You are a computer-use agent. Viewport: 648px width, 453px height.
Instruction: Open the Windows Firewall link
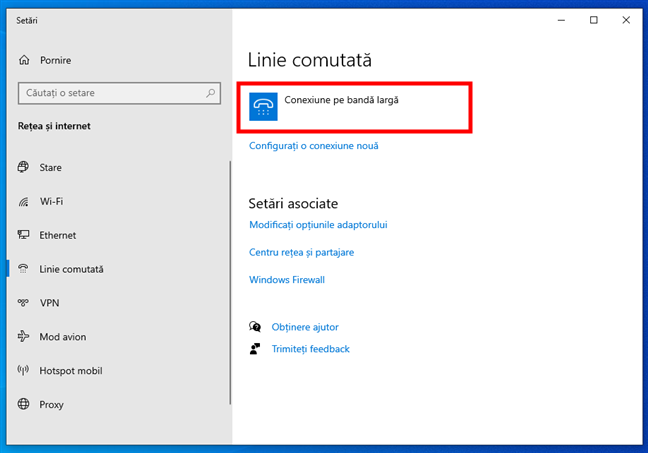click(x=286, y=280)
